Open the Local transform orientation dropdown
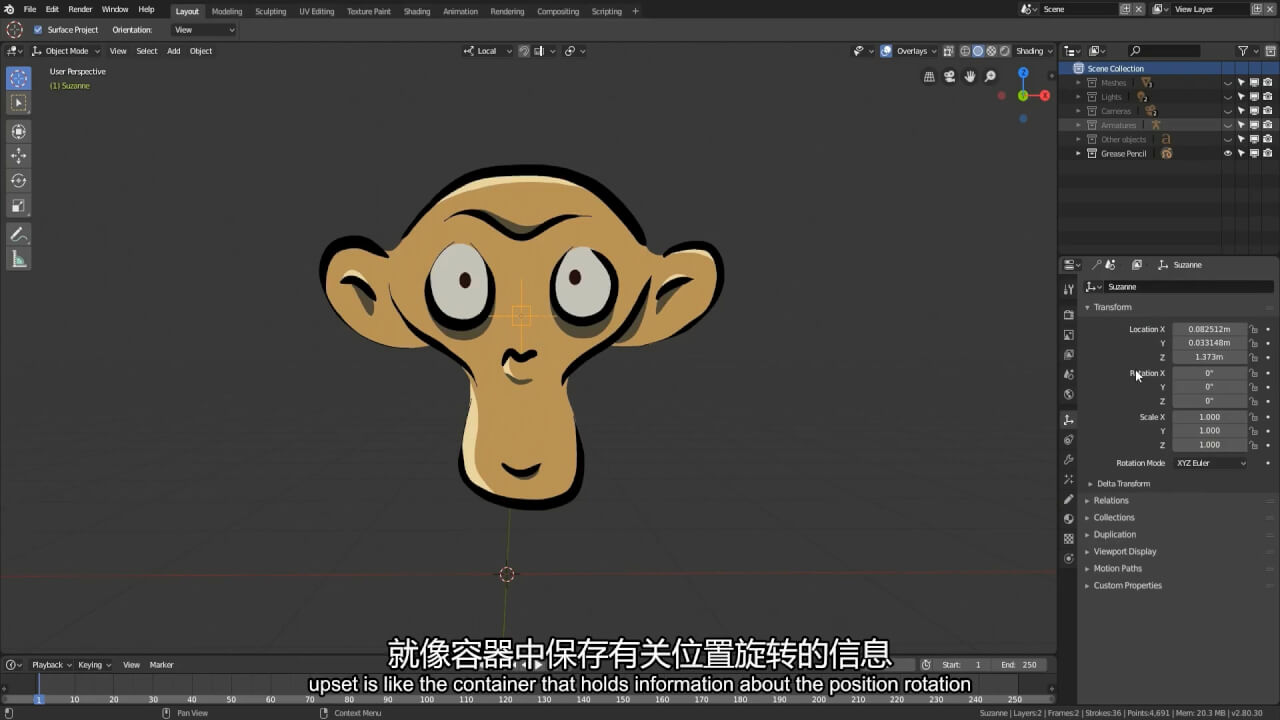Image resolution: width=1280 pixels, height=720 pixels. click(x=488, y=51)
